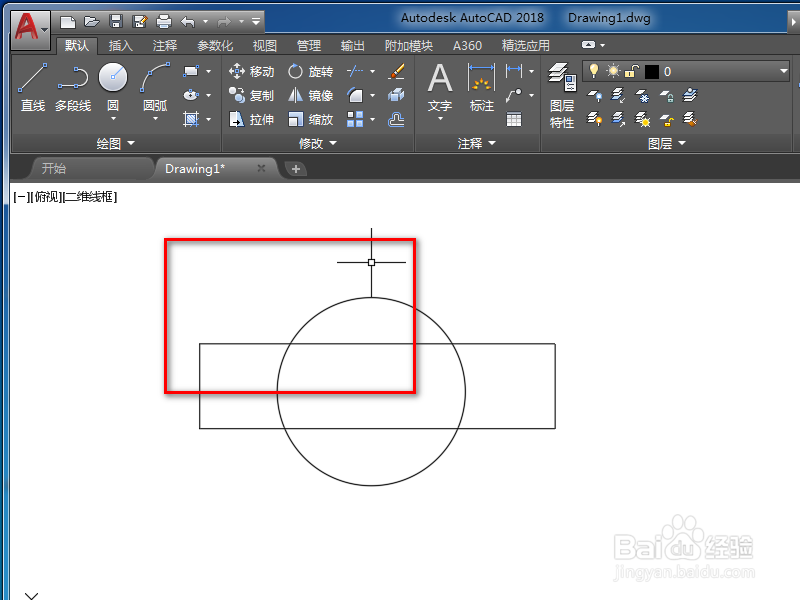
Task: Open the Text (文字) tool
Action: 440,87
